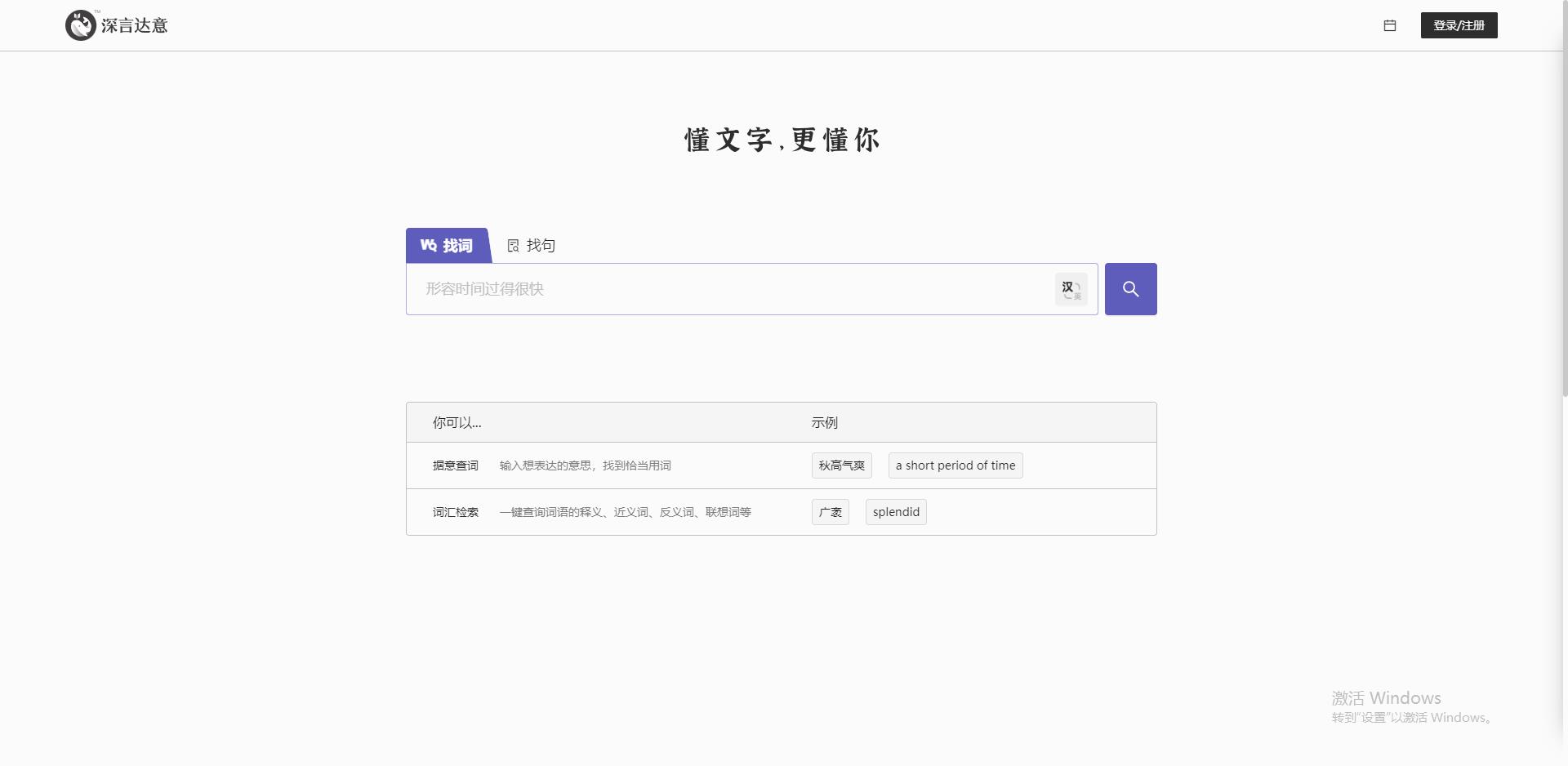Click the splendid example chip
This screenshot has width=1568, height=766.
(x=895, y=511)
